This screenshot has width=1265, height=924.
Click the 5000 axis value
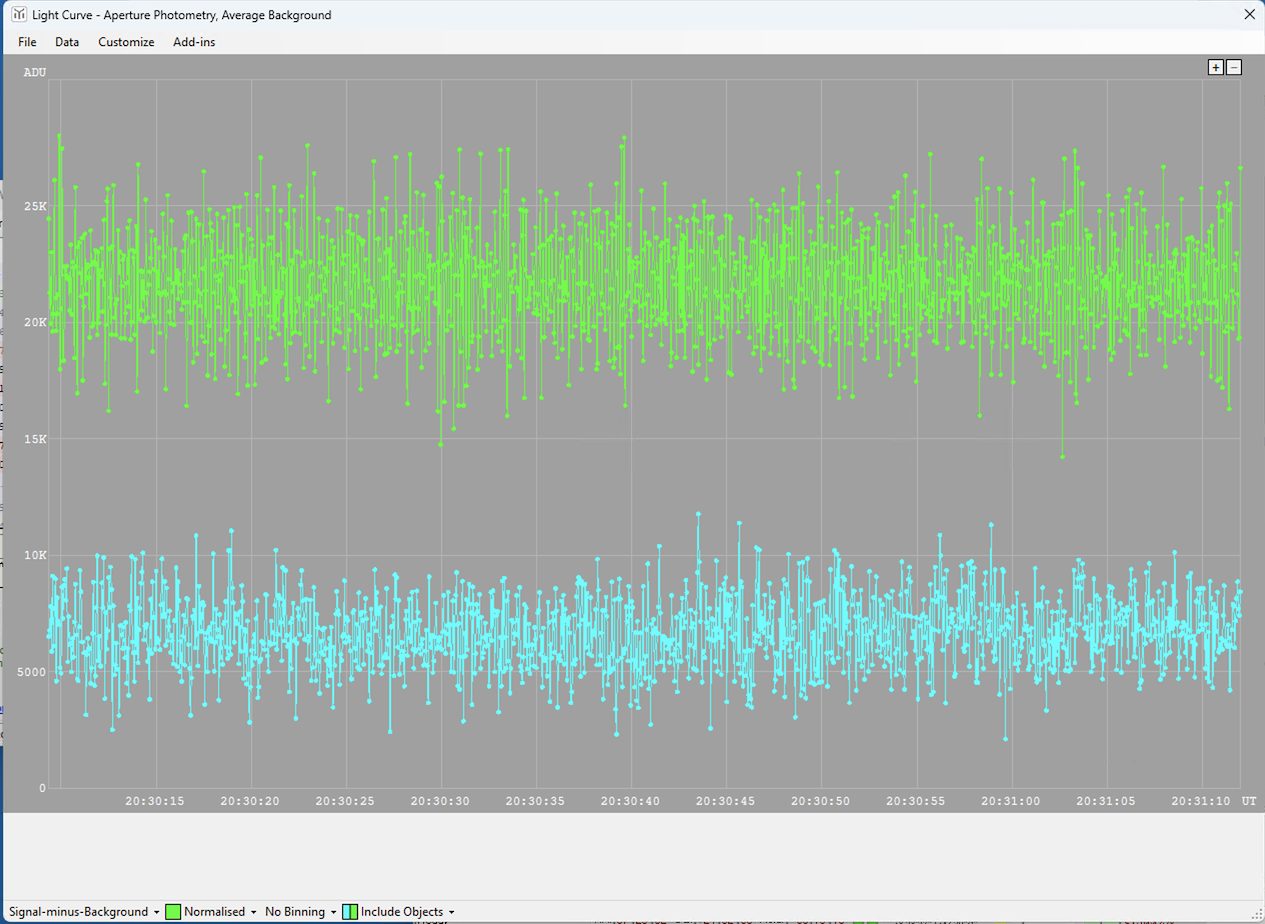[x=31, y=672]
